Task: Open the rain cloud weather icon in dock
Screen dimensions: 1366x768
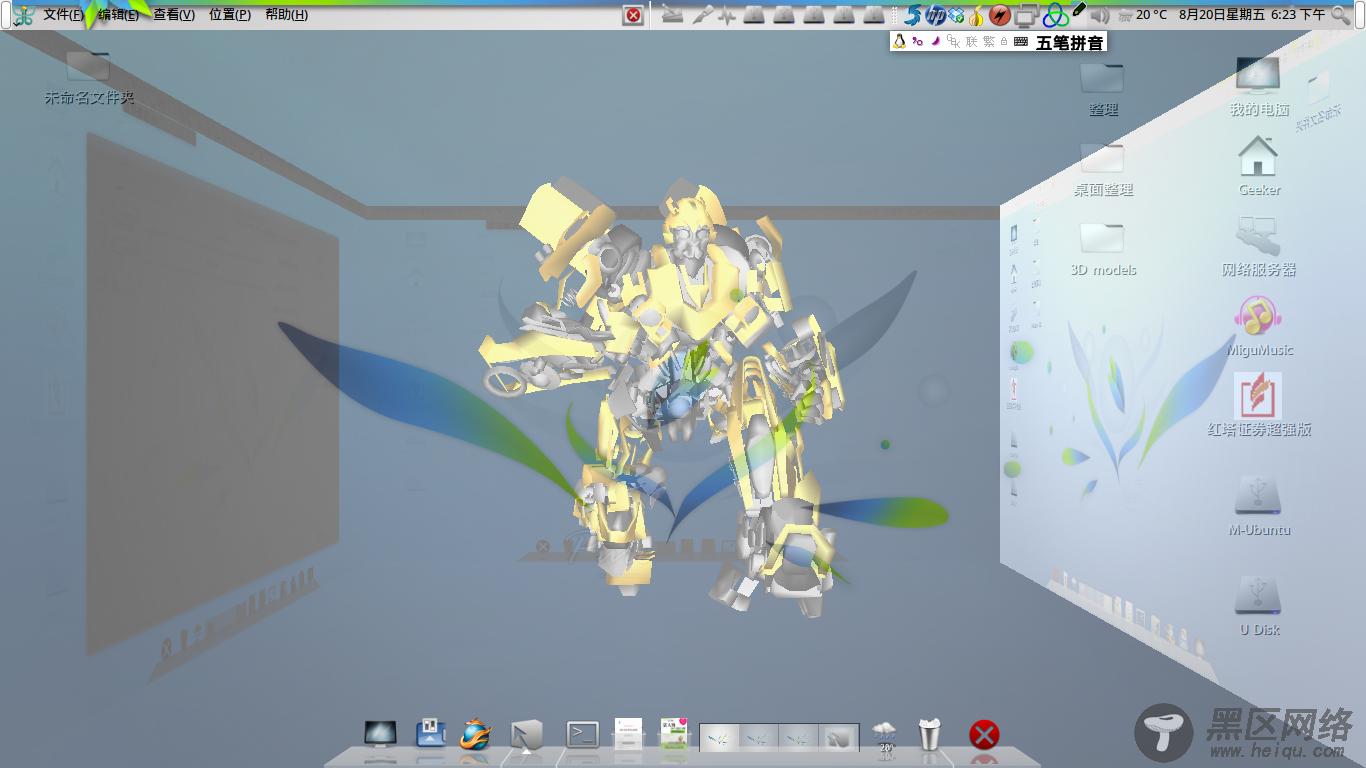Action: (x=884, y=736)
